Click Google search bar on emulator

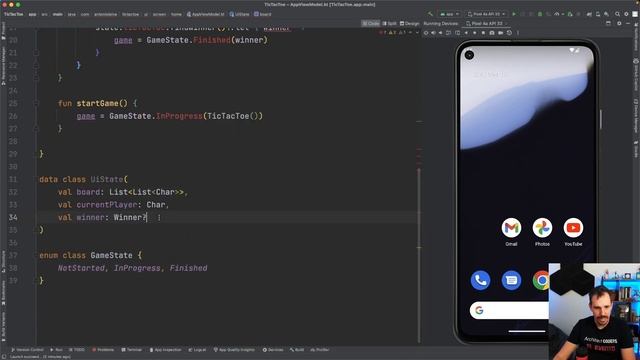pyautogui.click(x=509, y=311)
